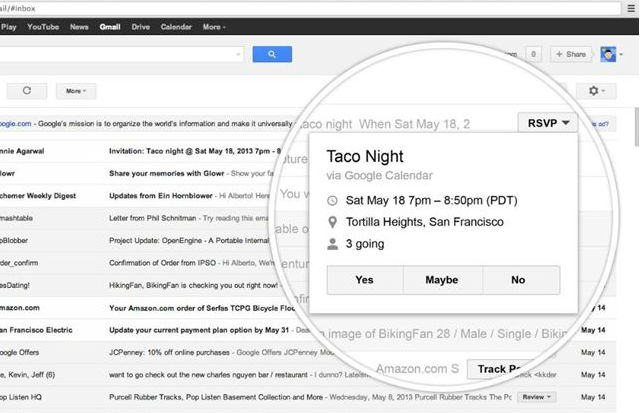The image size is (640, 413).
Task: Open the toolbar More dropdown
Action: 76,91
